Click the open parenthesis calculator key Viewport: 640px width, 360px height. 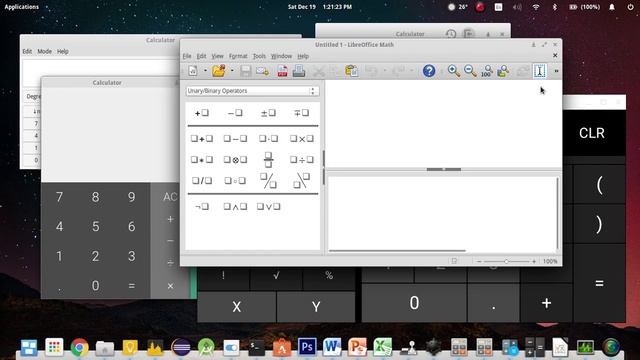(599, 185)
